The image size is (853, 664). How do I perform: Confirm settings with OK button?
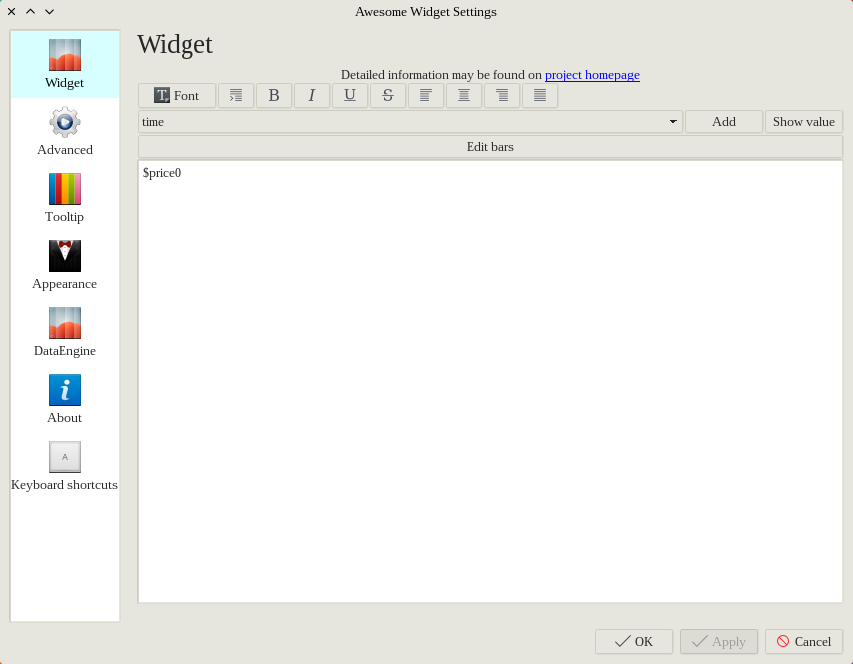pos(633,642)
